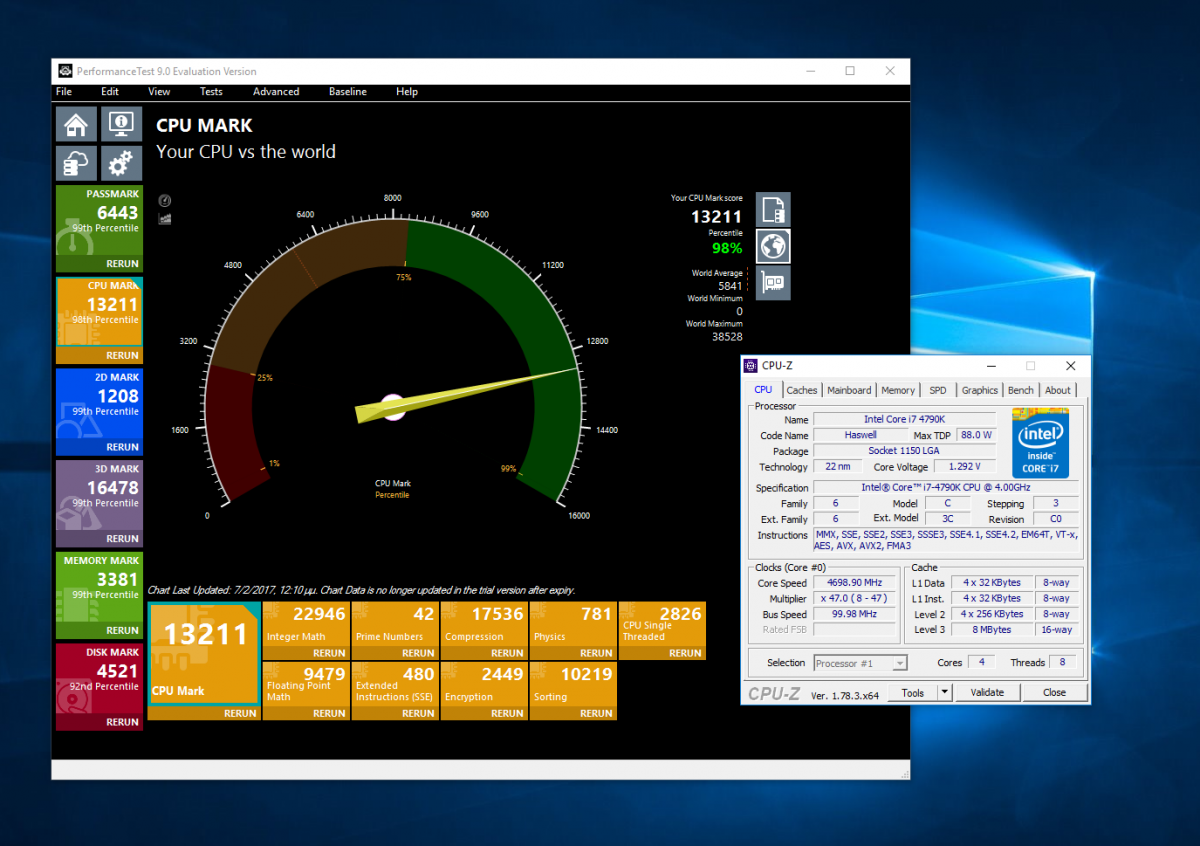The height and width of the screenshot is (846, 1200).
Task: Open the Home icon in PerformanceTest
Action: (76, 125)
